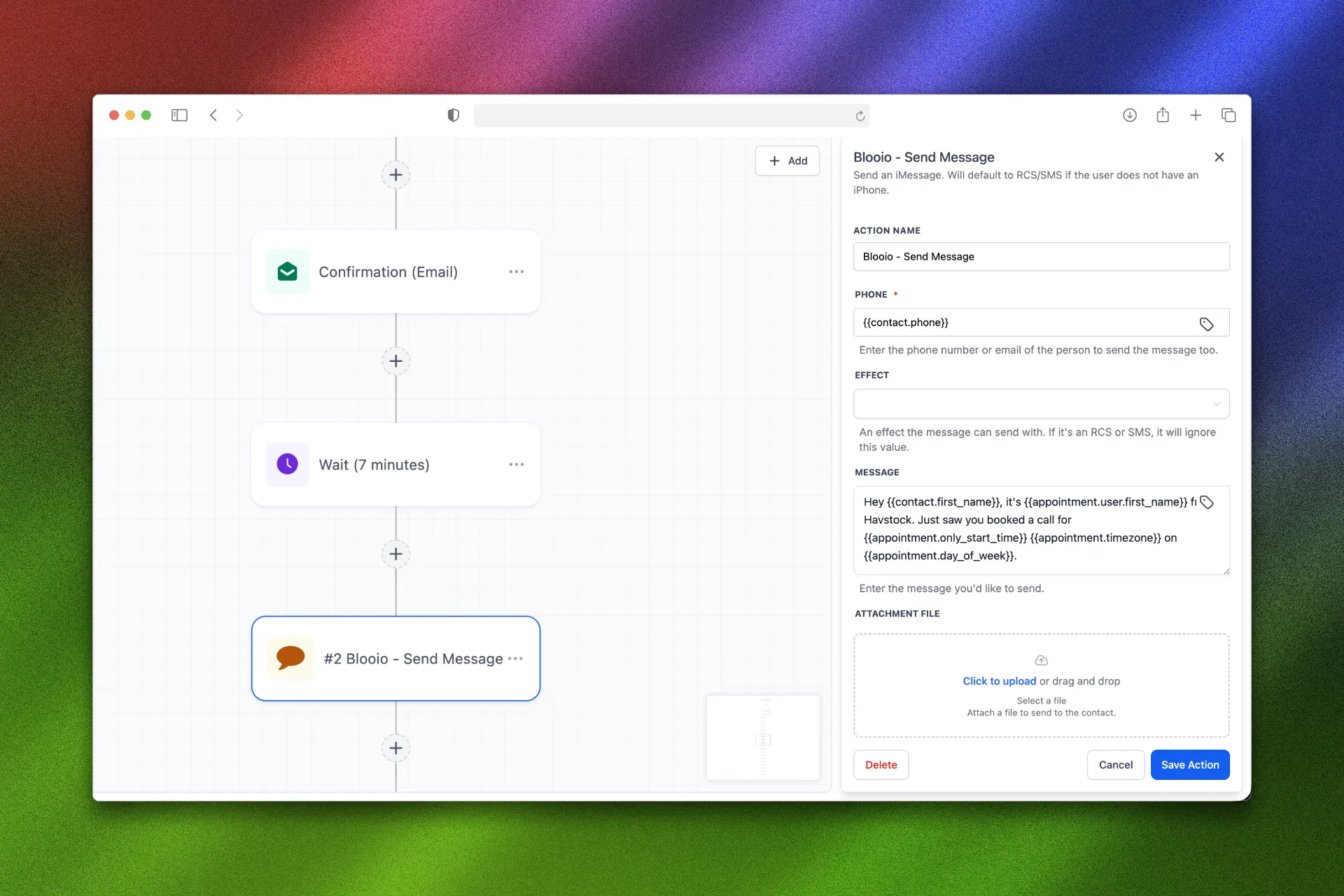Open options menu for the Wait step

[x=517, y=463]
